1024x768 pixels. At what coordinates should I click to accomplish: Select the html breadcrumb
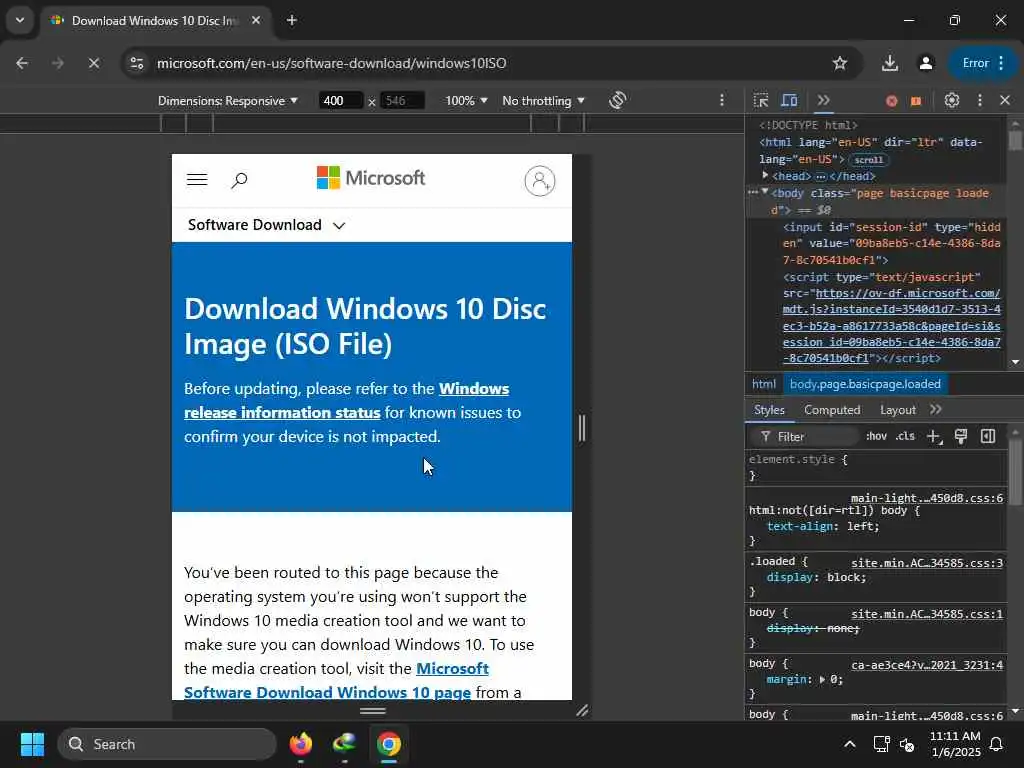[x=763, y=384]
